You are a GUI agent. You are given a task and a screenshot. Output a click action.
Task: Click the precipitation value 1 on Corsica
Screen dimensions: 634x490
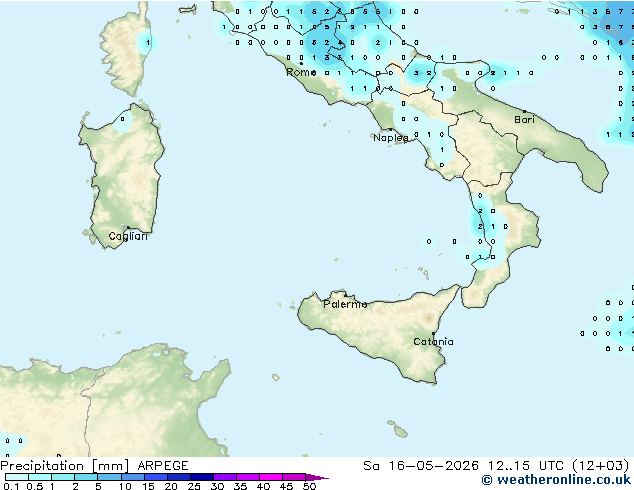click(x=148, y=42)
